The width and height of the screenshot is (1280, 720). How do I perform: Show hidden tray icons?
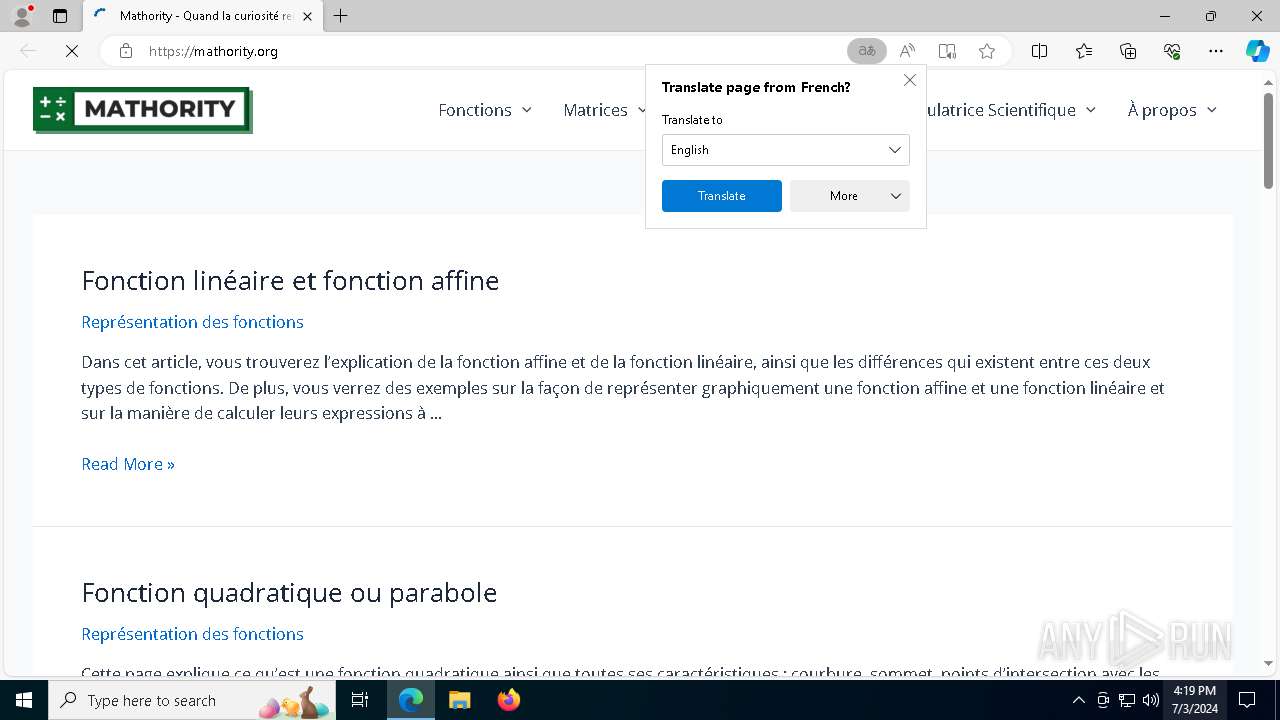[x=1078, y=700]
